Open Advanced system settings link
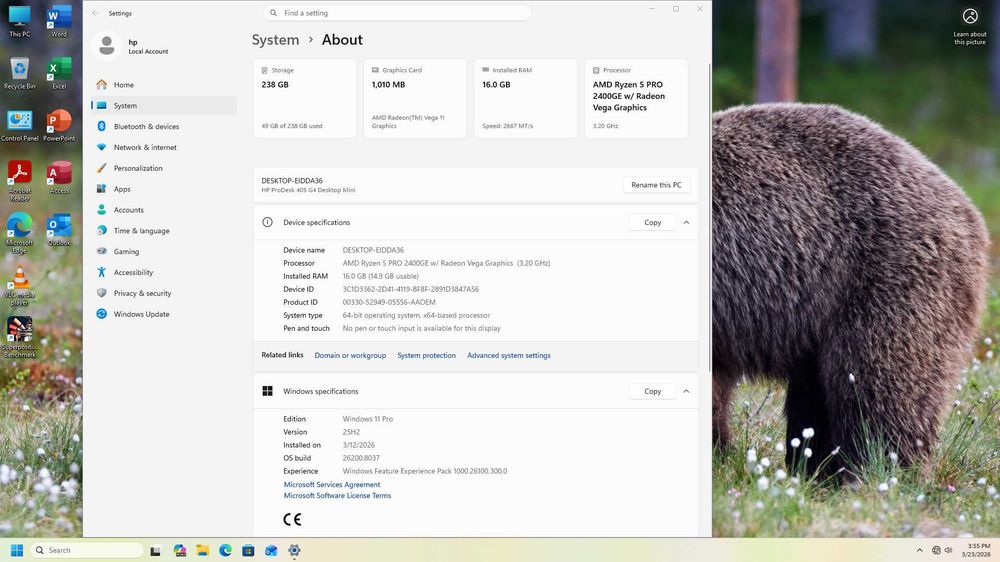Viewport: 1000px width, 562px height. tap(509, 355)
